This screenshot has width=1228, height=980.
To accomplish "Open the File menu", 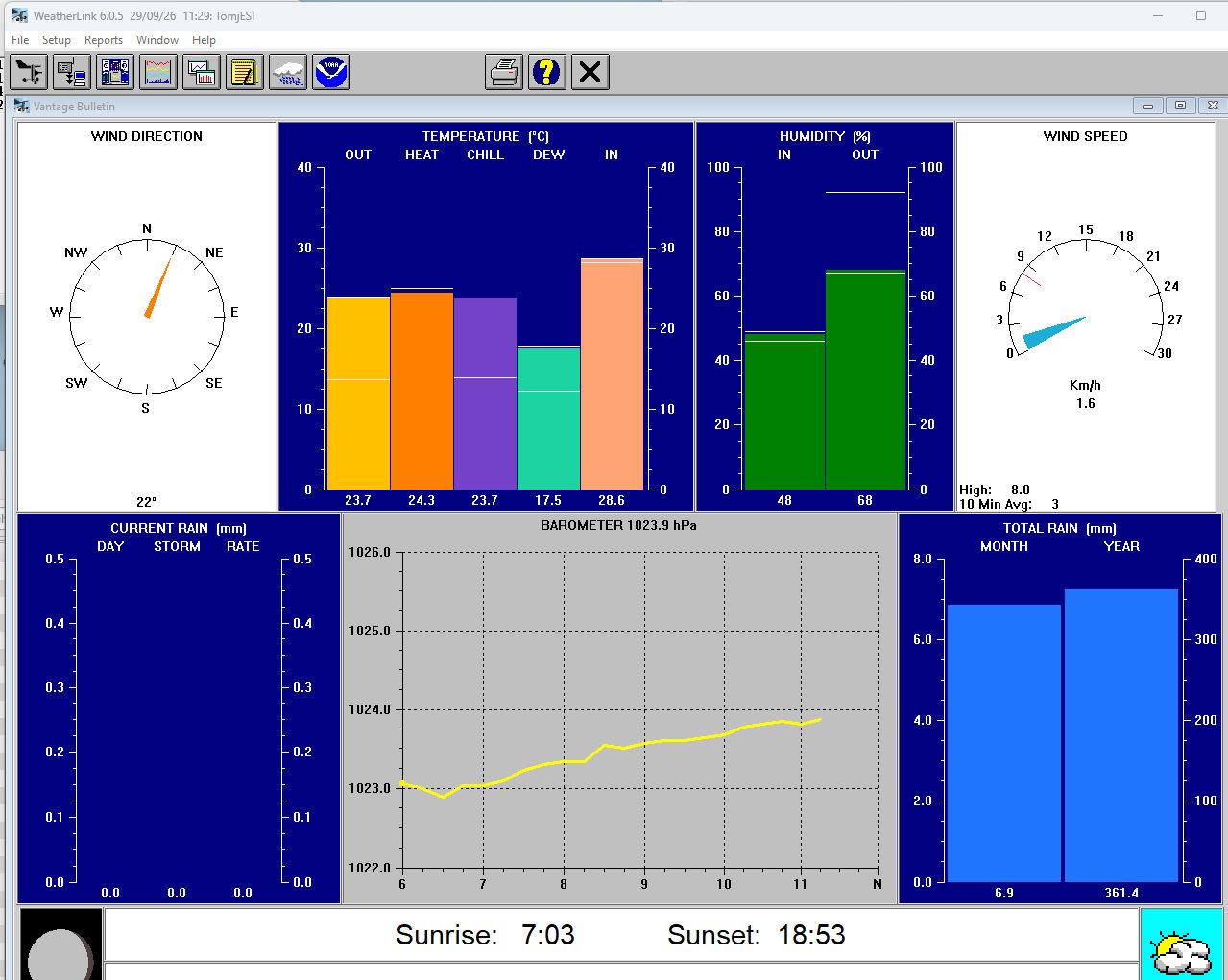I will pos(20,40).
